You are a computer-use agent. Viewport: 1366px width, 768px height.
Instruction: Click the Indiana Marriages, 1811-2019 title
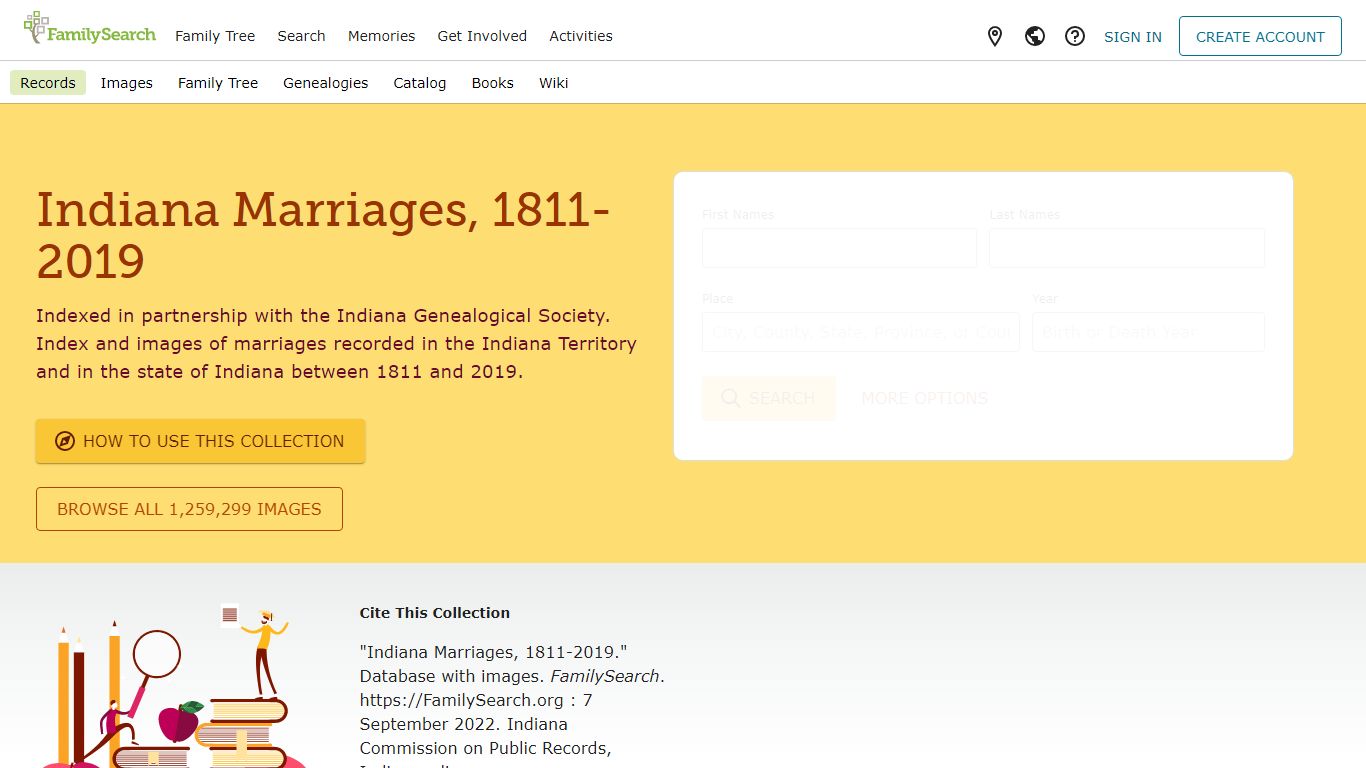[x=323, y=235]
